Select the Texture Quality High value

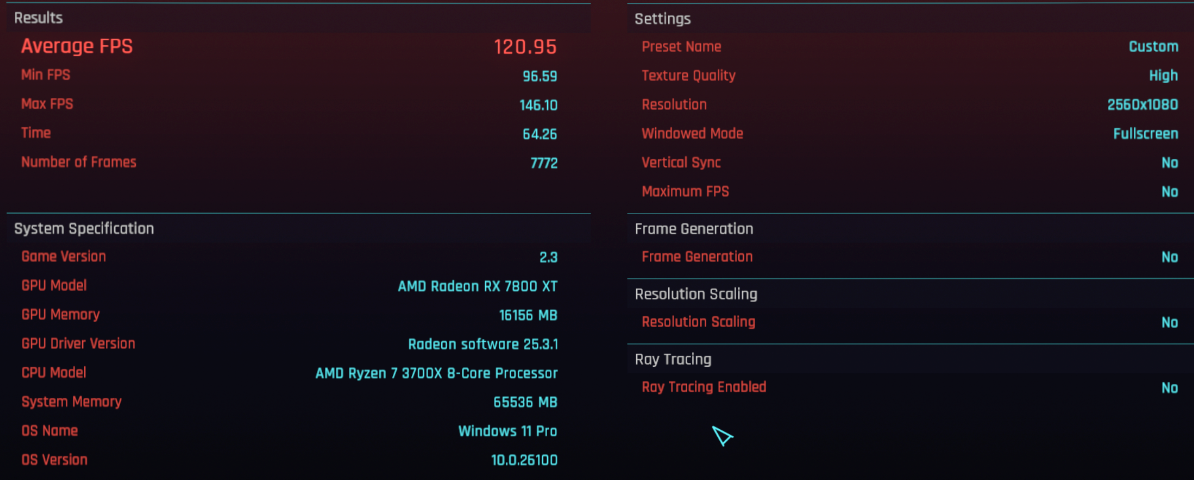(1164, 75)
